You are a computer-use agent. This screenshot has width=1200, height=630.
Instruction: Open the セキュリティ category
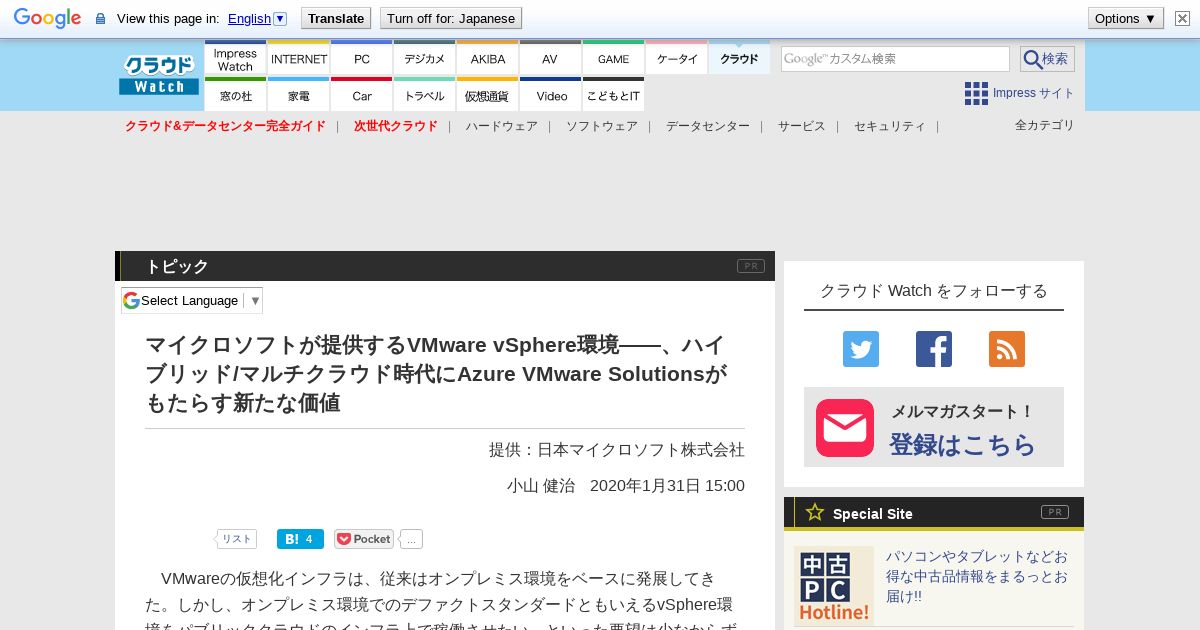coord(890,126)
